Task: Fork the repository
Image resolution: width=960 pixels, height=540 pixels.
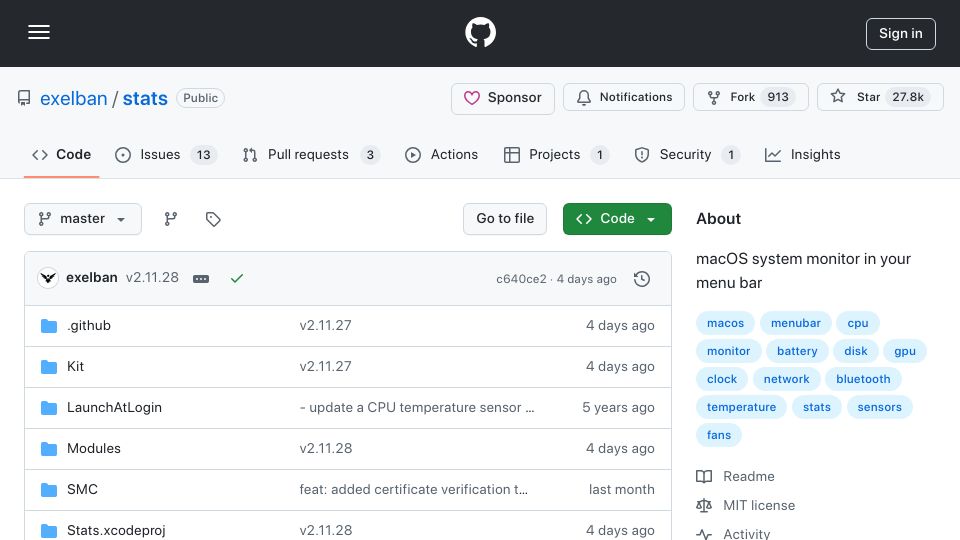Action: click(x=751, y=97)
